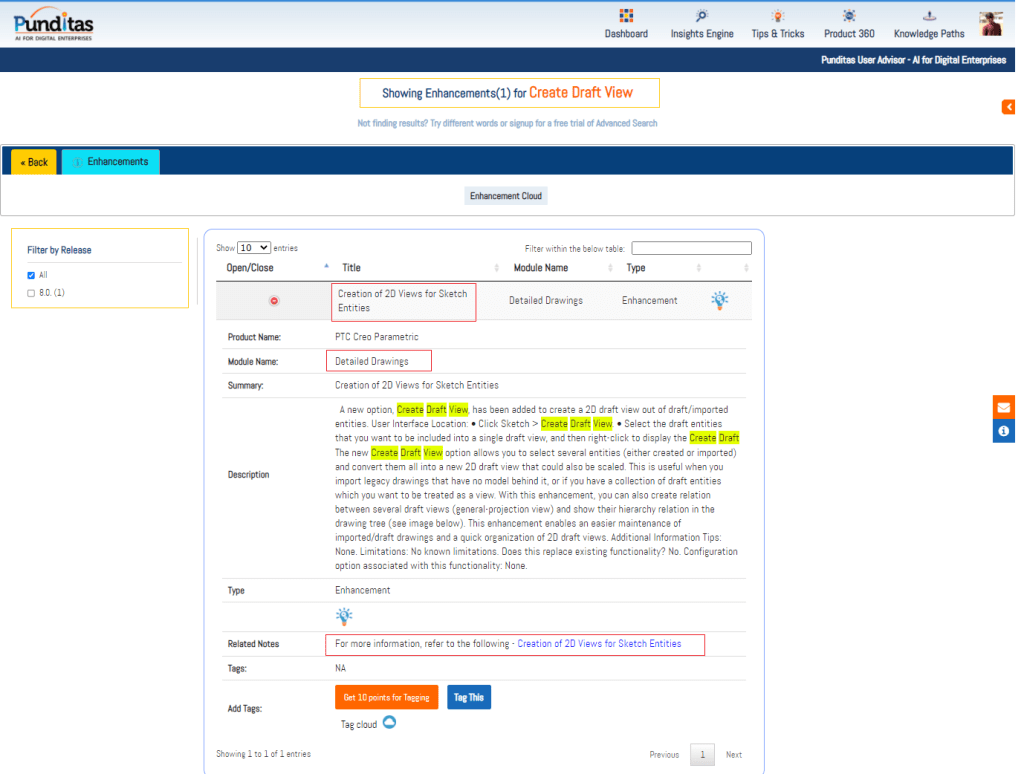Image resolution: width=1024 pixels, height=774 pixels.
Task: Open the Dashboard icon in header
Action: click(x=626, y=16)
